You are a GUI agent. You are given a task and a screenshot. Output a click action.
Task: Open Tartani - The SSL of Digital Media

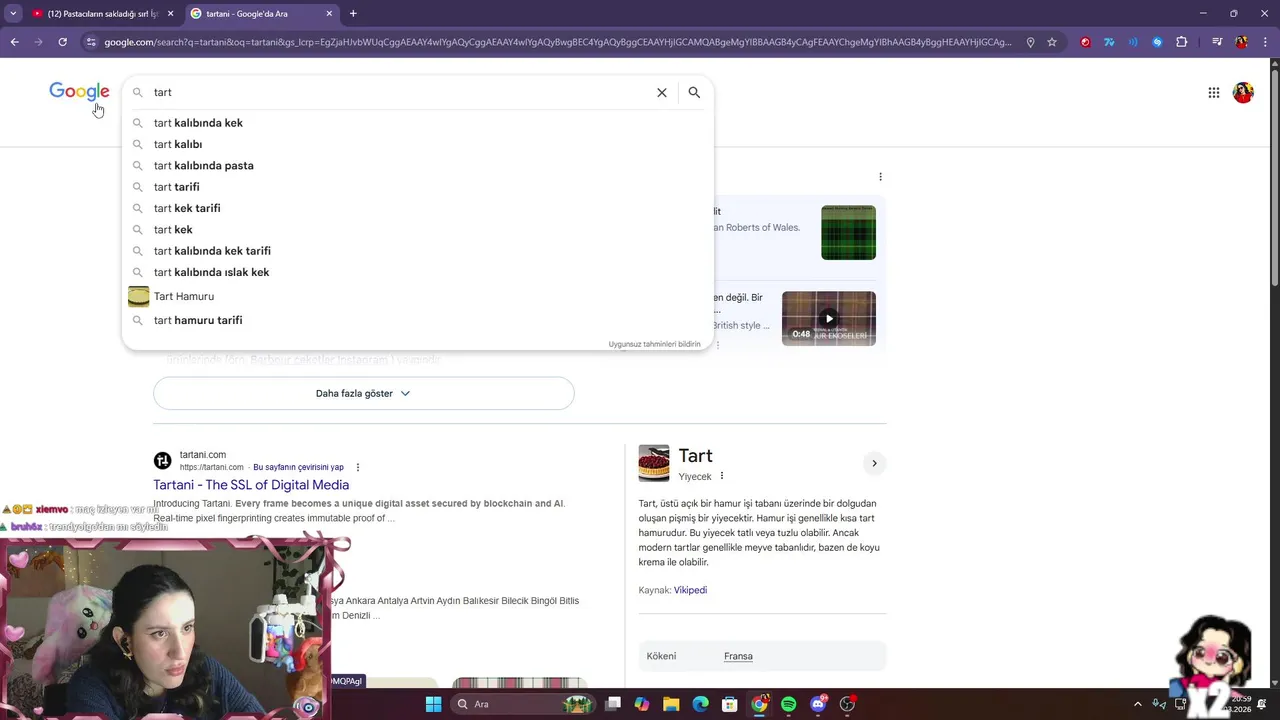[251, 485]
